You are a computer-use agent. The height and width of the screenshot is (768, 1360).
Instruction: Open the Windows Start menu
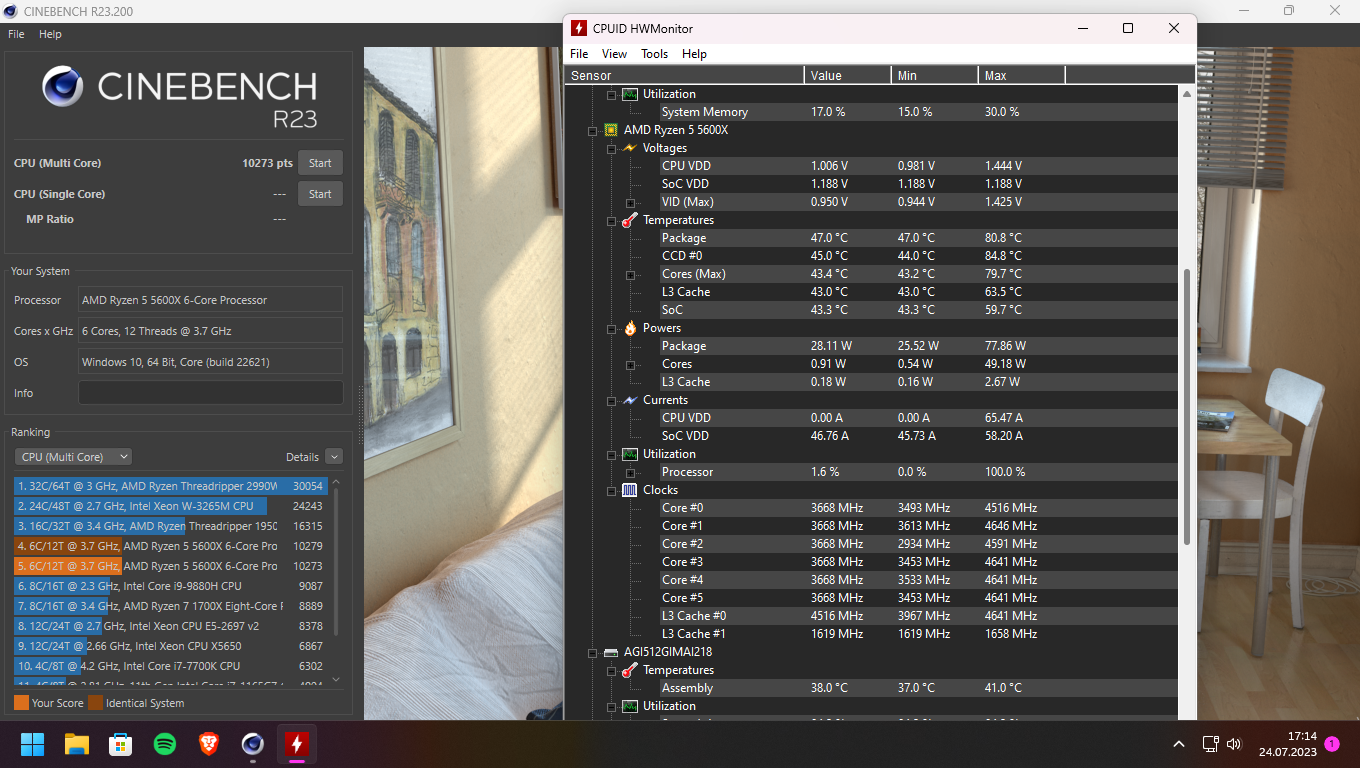pyautogui.click(x=33, y=744)
